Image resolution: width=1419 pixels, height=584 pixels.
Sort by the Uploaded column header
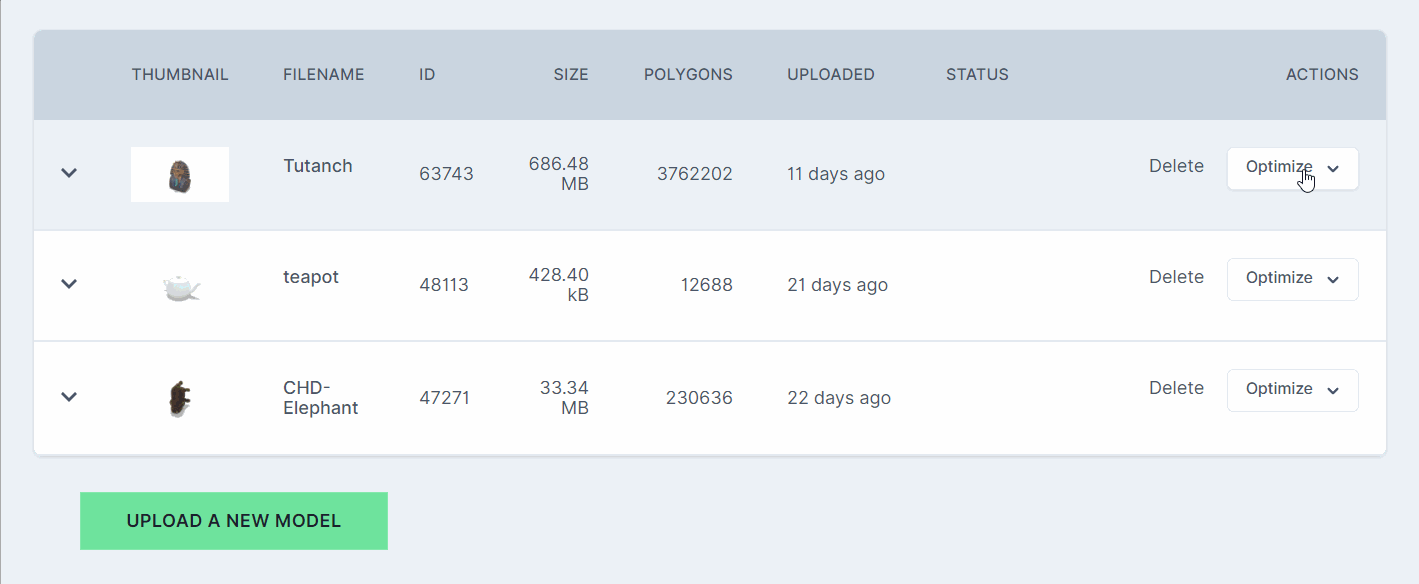(x=831, y=75)
